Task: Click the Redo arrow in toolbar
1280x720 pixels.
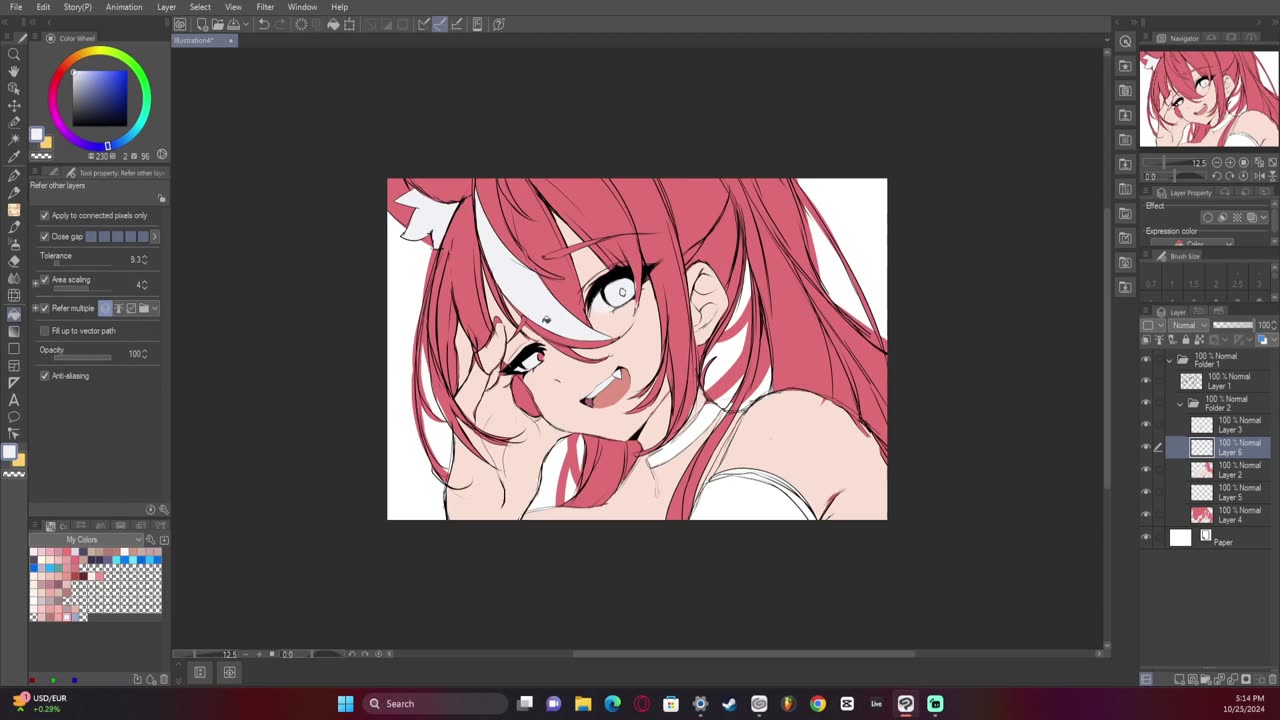Action: click(279, 24)
